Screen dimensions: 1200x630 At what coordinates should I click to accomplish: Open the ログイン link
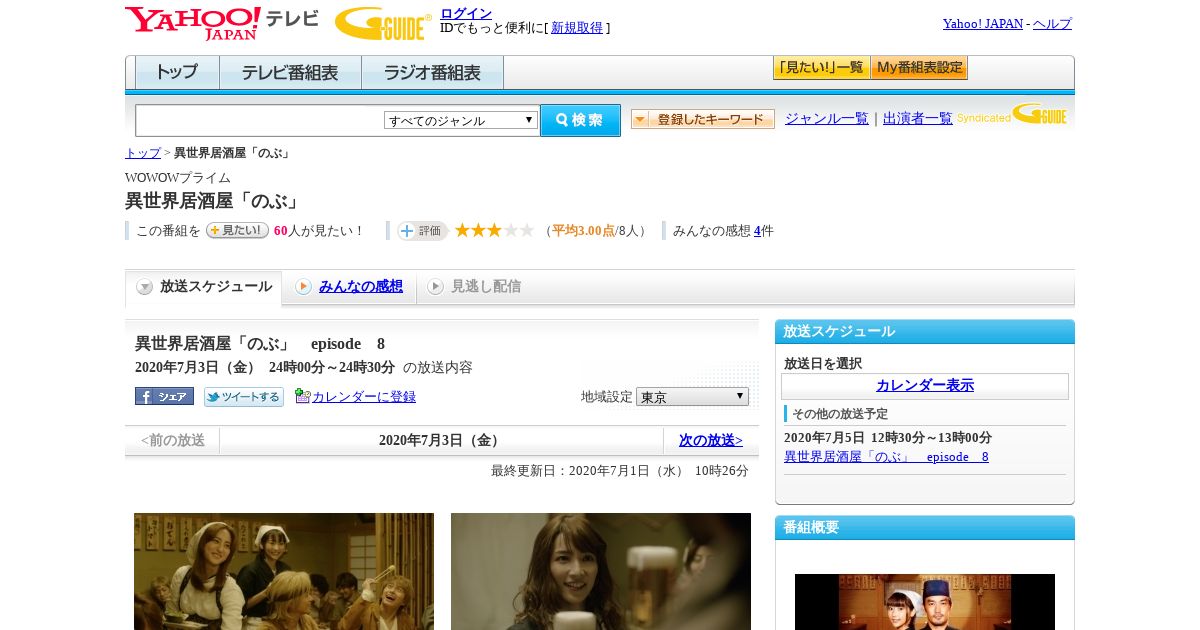click(466, 13)
